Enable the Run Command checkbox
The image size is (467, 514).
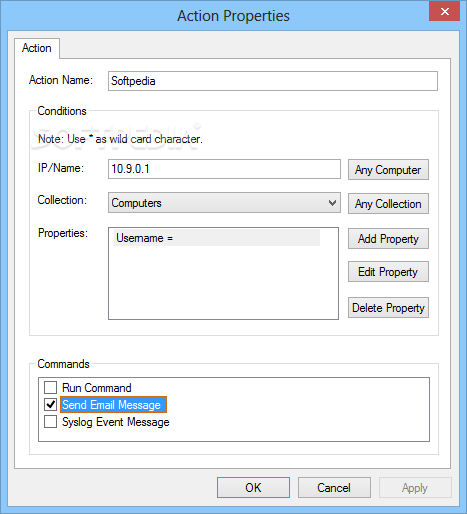(x=51, y=388)
